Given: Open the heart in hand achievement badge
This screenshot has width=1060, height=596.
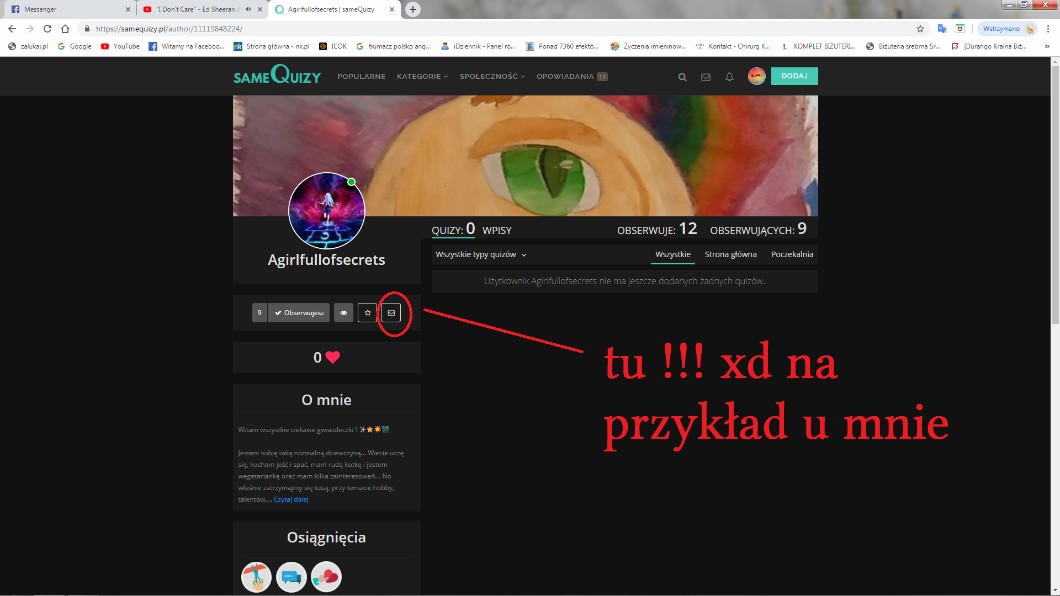Looking at the screenshot, I should pyautogui.click(x=326, y=577).
